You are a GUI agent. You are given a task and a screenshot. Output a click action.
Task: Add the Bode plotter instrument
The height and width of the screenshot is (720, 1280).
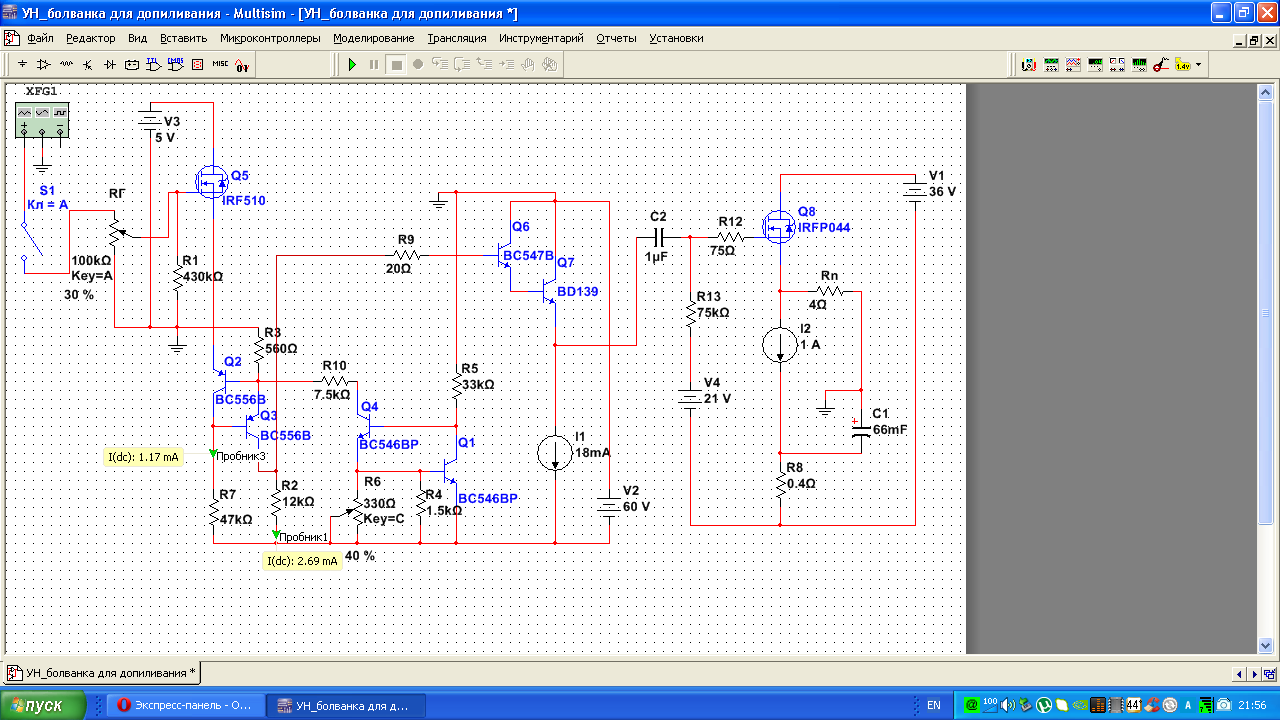[x=1073, y=64]
